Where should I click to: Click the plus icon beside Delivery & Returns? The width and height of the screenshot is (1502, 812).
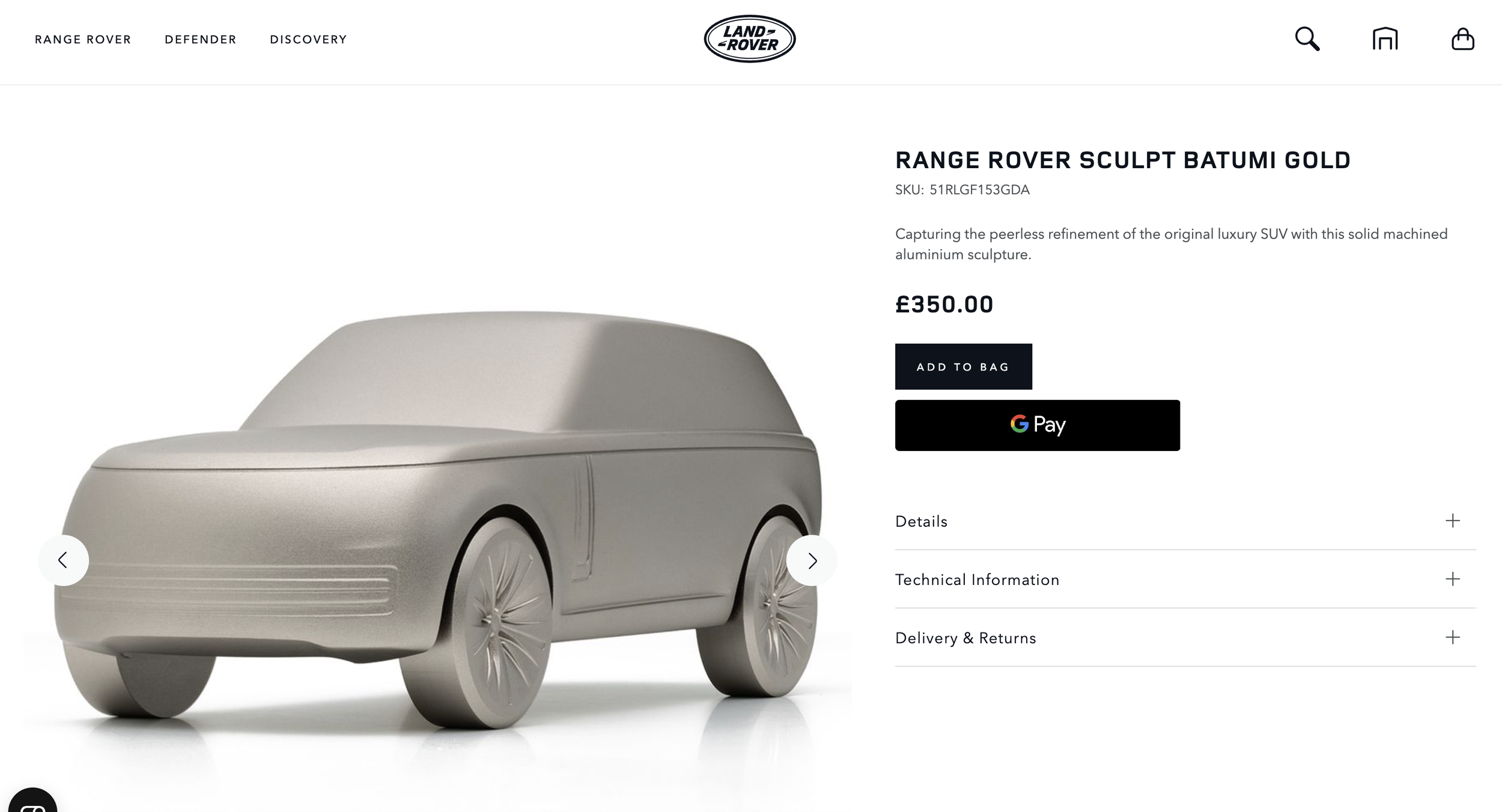click(1452, 637)
